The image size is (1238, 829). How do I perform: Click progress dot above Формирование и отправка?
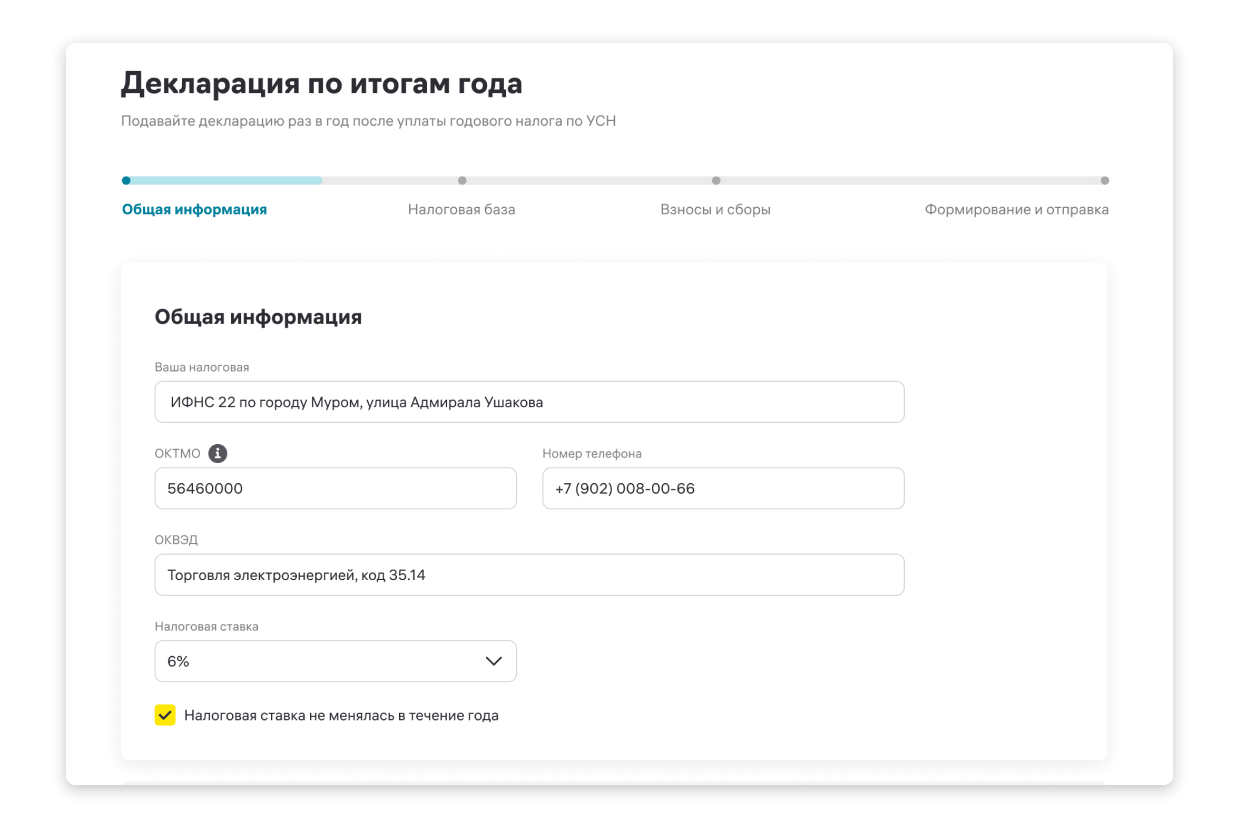point(1105,181)
